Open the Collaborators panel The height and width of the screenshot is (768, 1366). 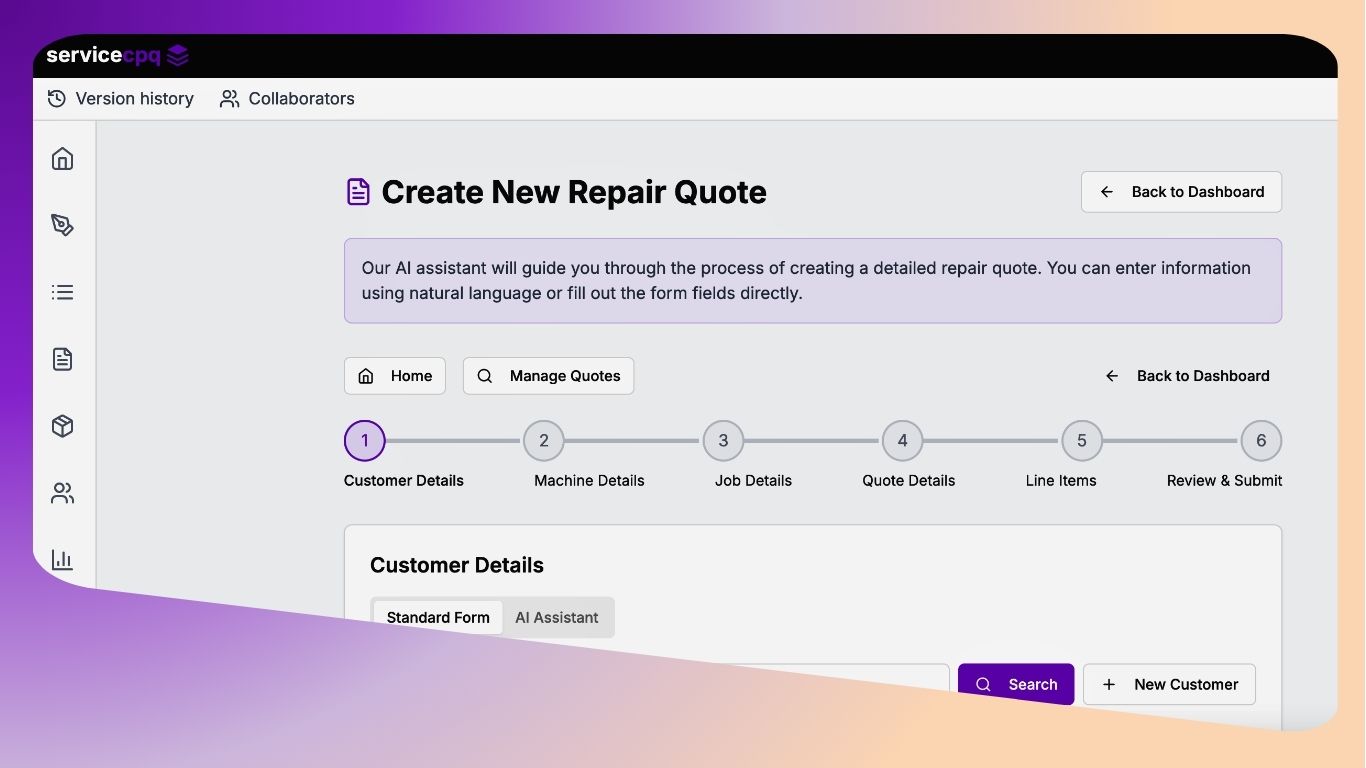[288, 99]
